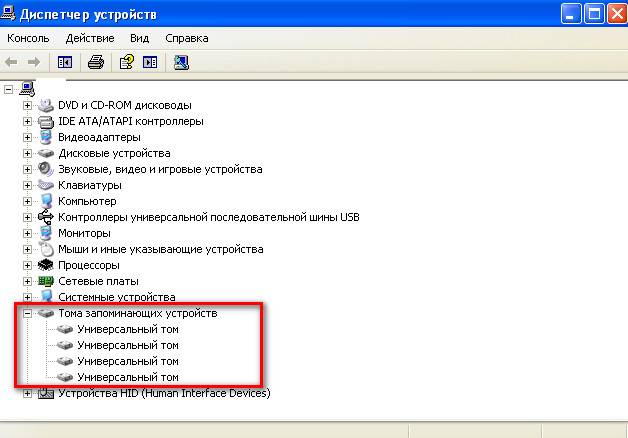Click the Print toolbar icon
The height and width of the screenshot is (438, 628).
tap(96, 62)
